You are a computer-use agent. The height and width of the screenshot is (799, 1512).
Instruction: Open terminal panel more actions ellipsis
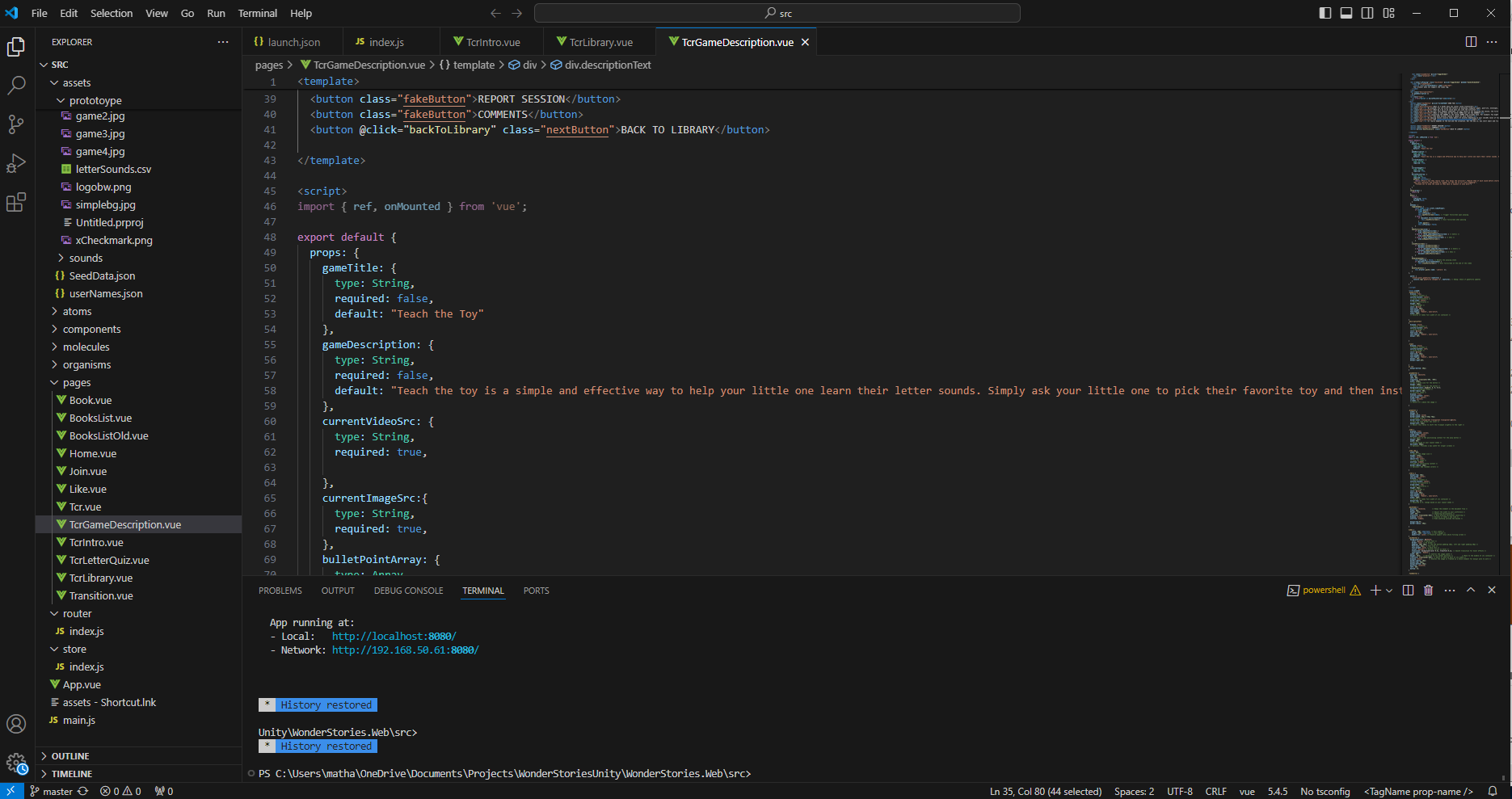(x=1450, y=591)
